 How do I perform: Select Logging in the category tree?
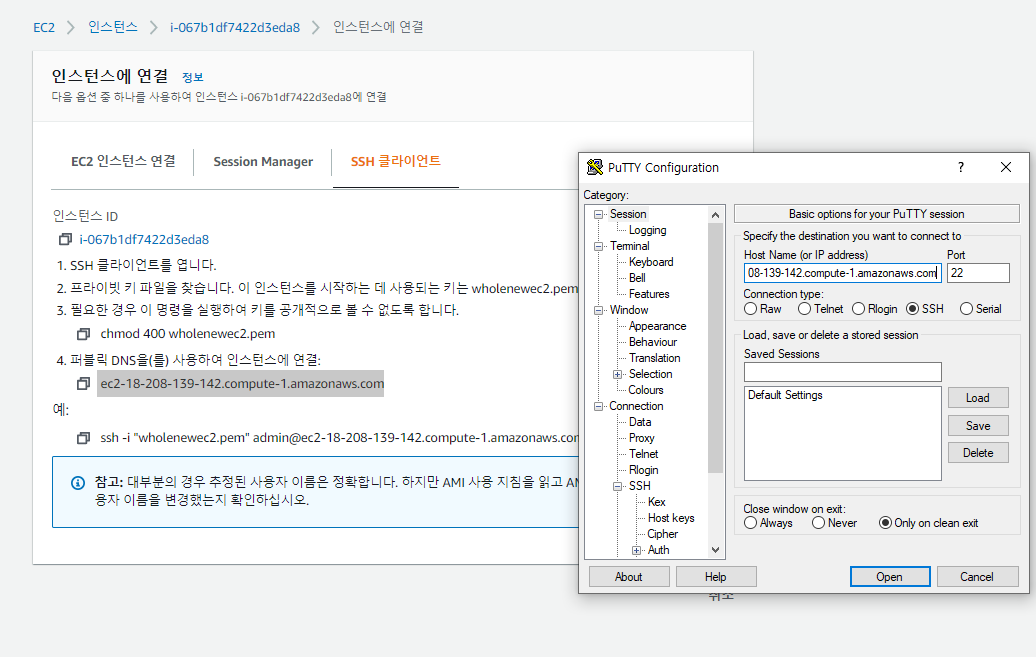click(648, 230)
